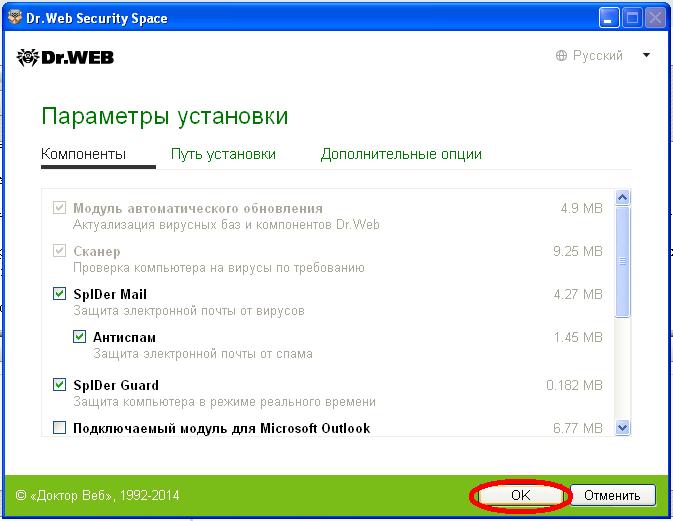The image size is (673, 521).
Task: Close the Dr.Web Security Space window
Action: coord(655,18)
